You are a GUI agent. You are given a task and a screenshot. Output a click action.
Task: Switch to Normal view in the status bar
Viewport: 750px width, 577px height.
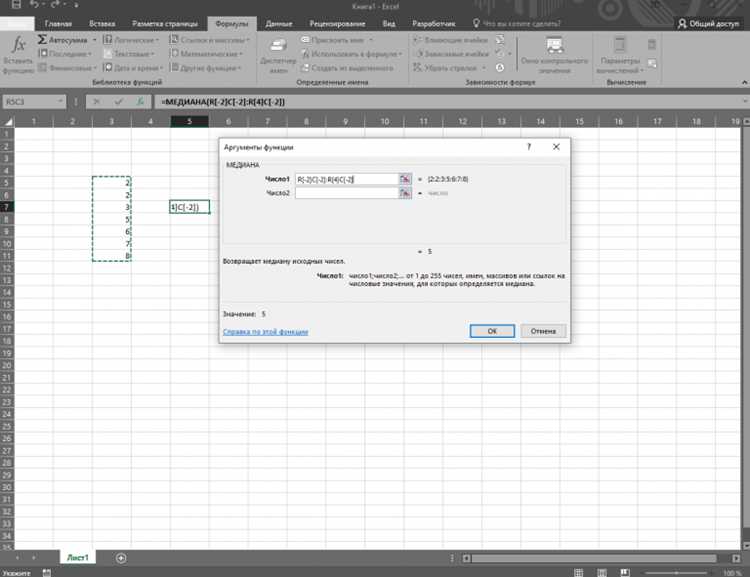click(578, 573)
